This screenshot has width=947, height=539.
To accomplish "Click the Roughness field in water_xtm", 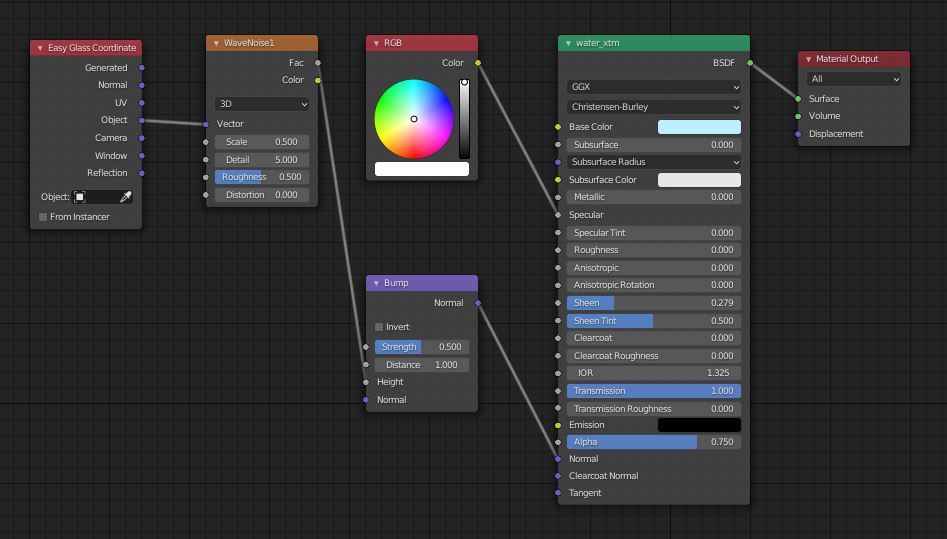I will tap(653, 250).
